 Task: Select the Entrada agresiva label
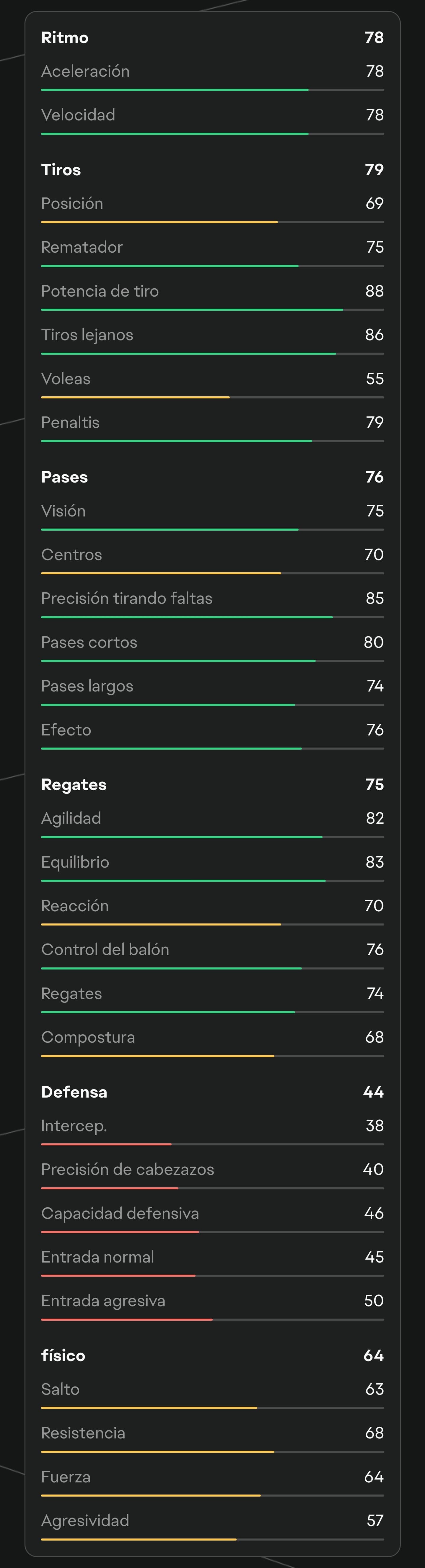click(103, 1301)
